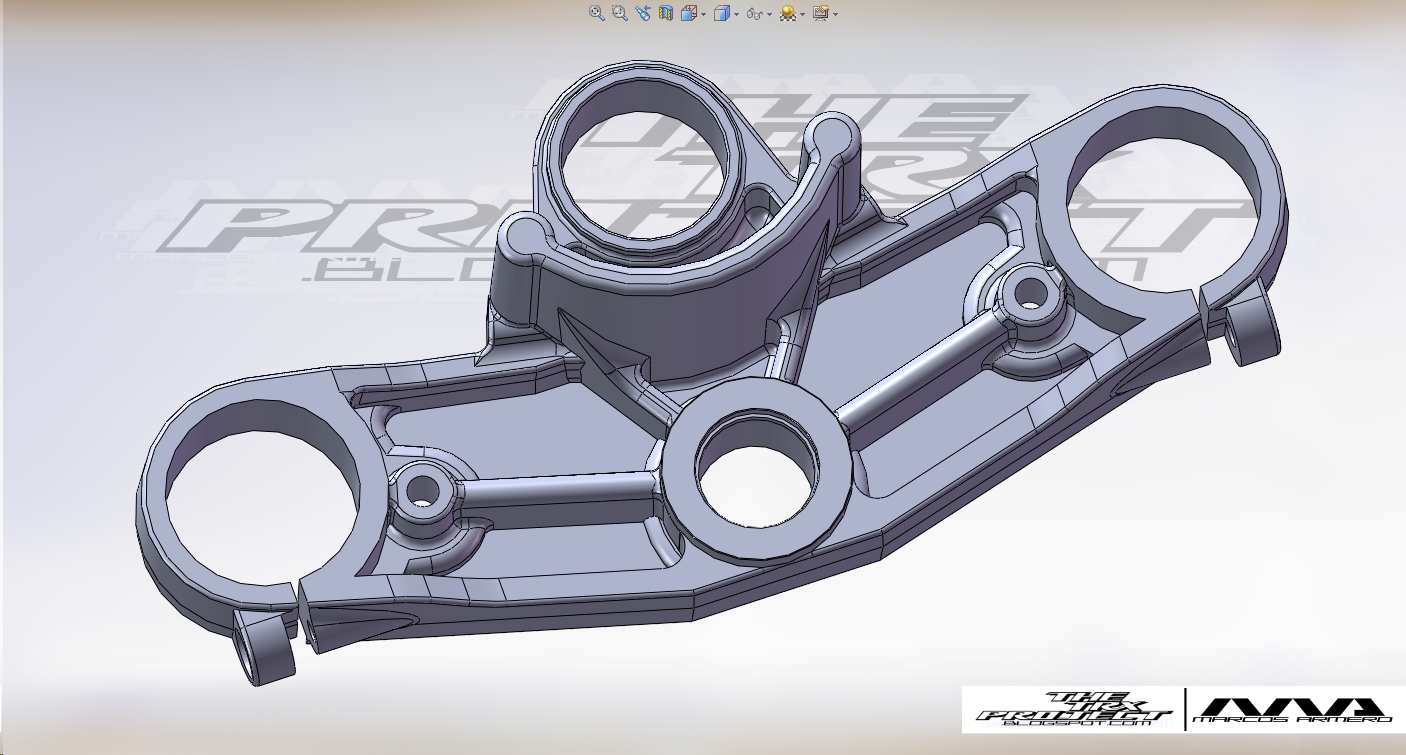Click the View Orientation cube icon
Screen dimensions: 1406x755
coord(689,13)
